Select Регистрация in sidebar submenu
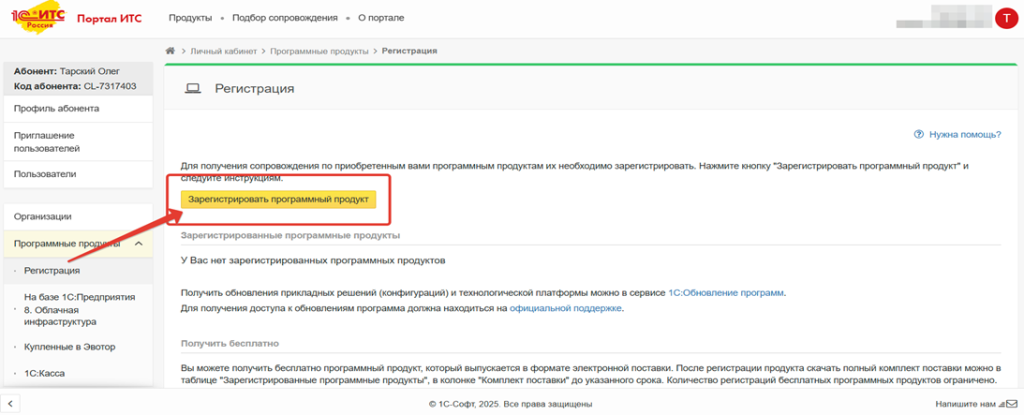 [76, 270]
